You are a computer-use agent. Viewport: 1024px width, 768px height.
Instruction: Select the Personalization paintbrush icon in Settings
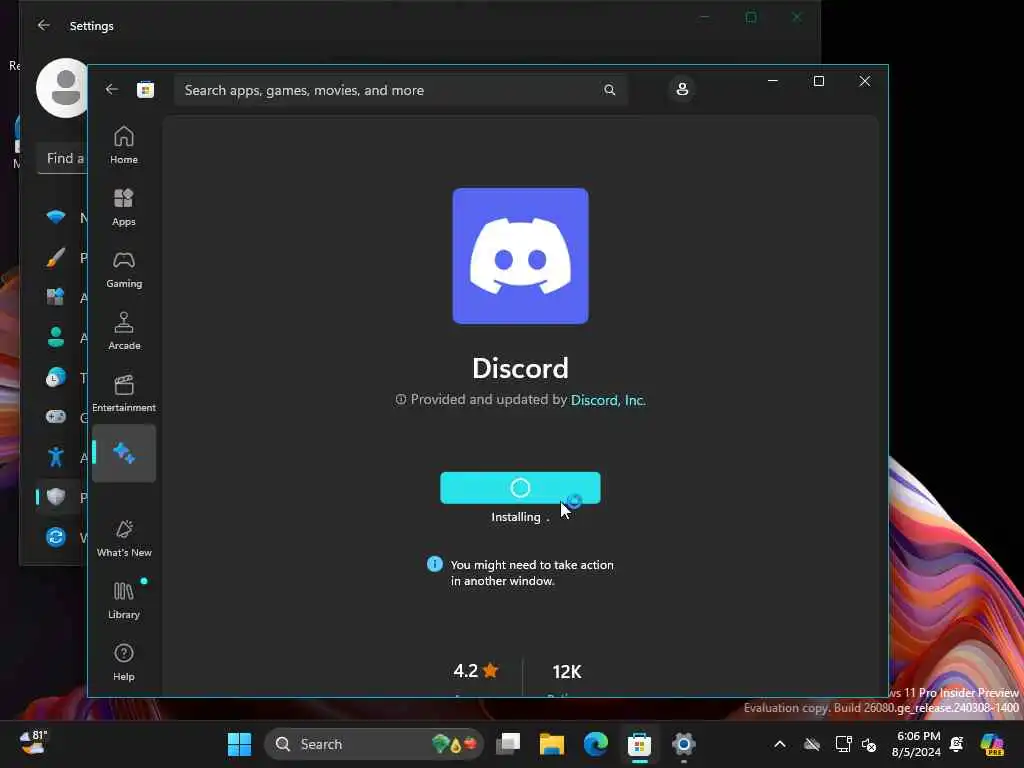tap(56, 257)
